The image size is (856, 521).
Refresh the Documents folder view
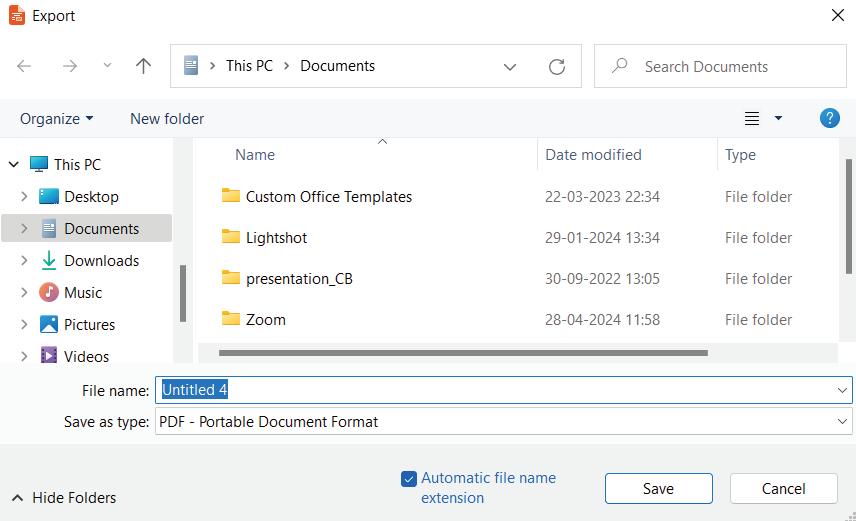click(x=557, y=67)
